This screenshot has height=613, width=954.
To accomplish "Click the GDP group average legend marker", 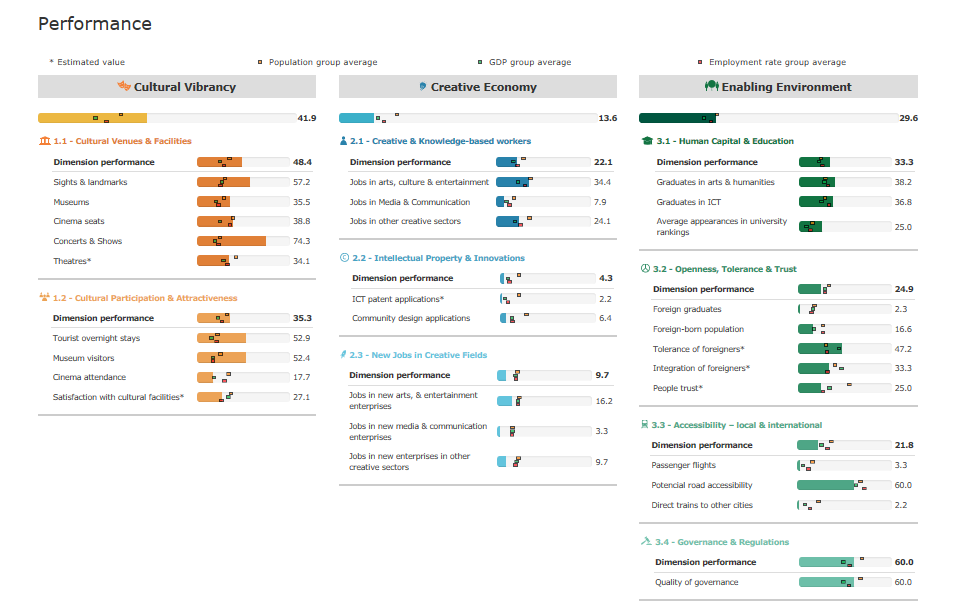I will click(480, 62).
